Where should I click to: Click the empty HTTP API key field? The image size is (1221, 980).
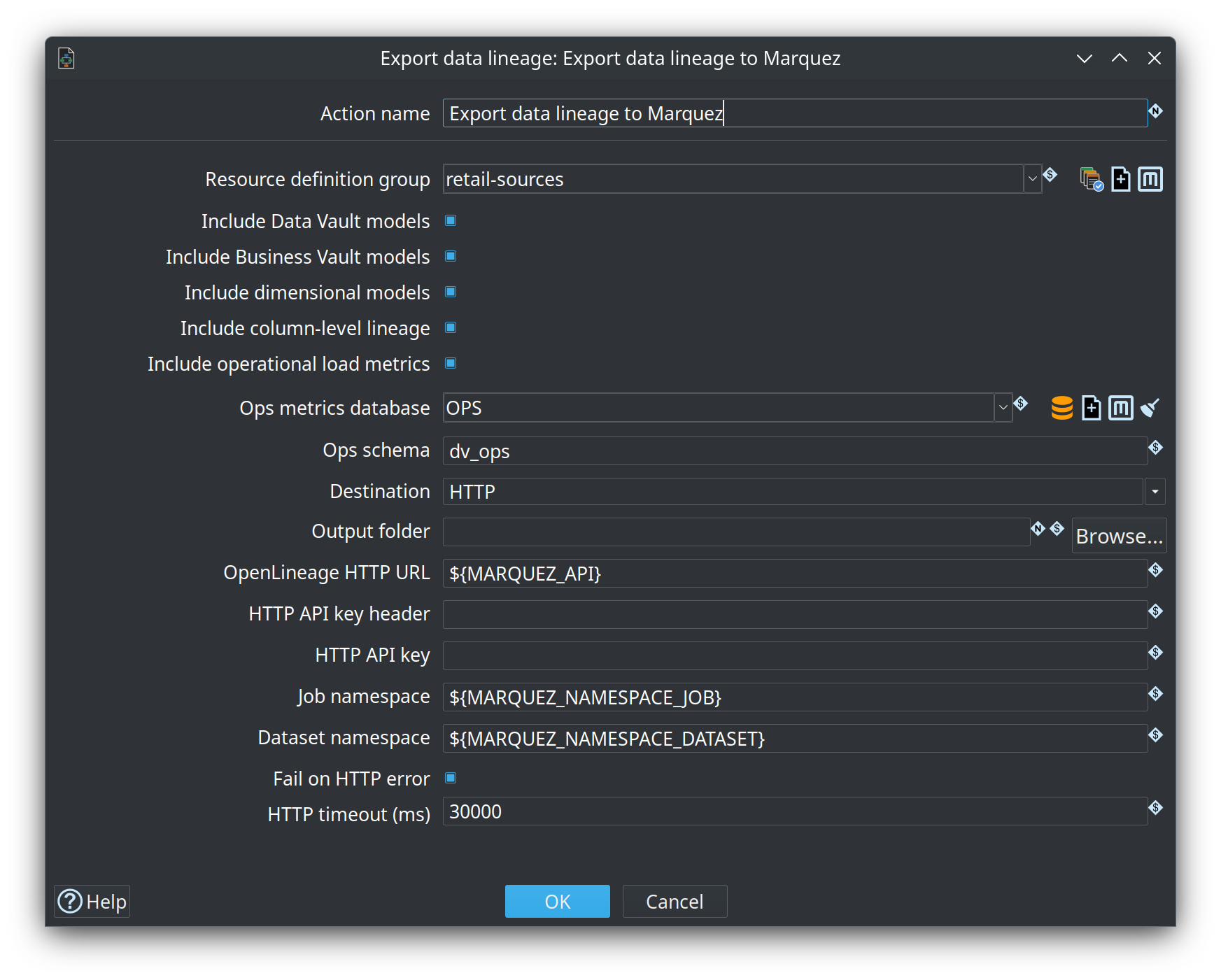click(x=795, y=656)
